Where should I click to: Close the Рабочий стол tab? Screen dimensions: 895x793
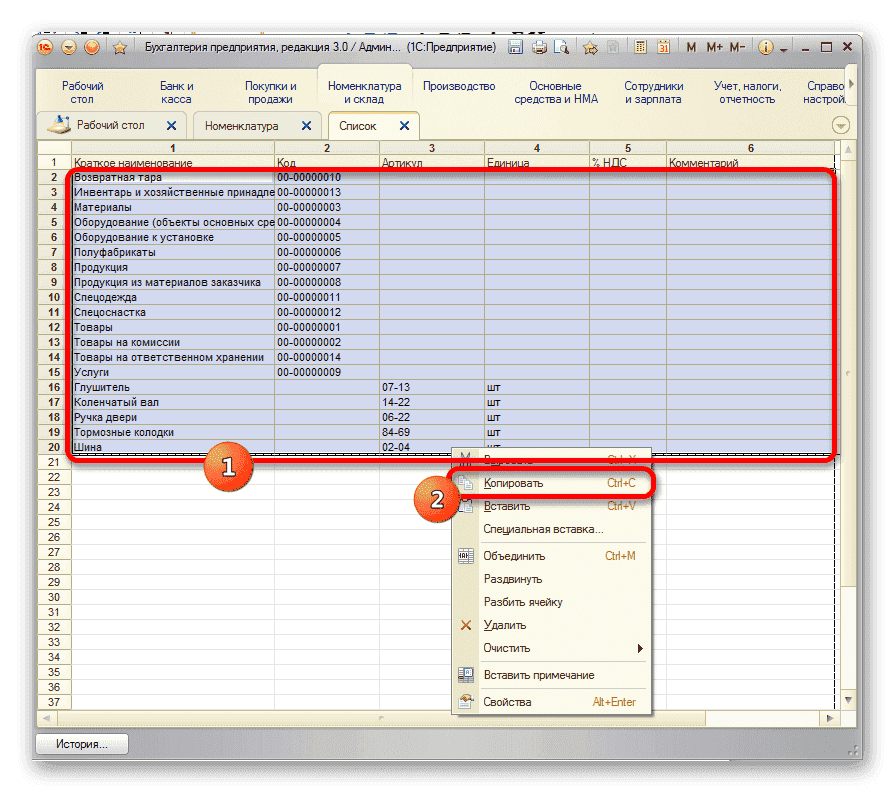click(172, 126)
